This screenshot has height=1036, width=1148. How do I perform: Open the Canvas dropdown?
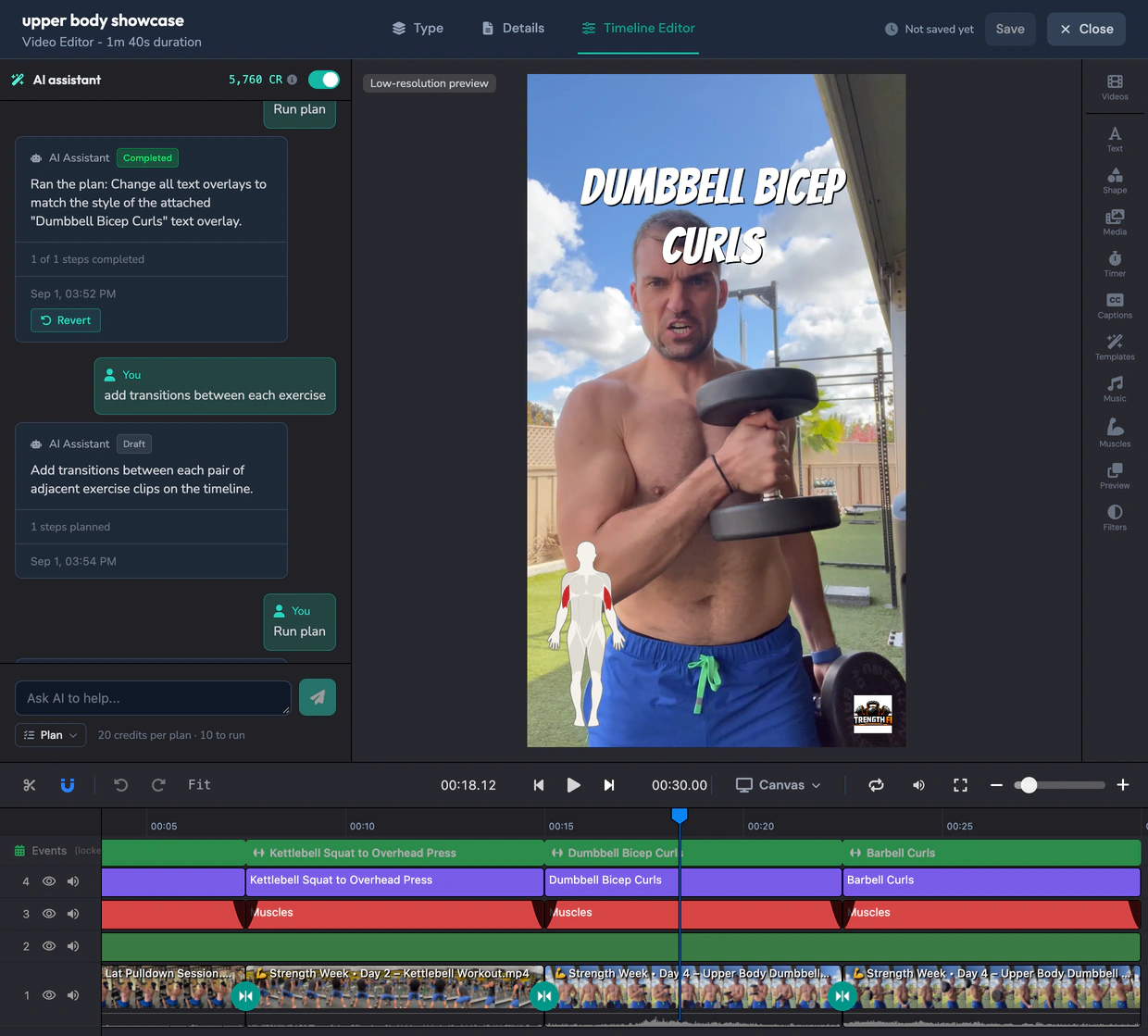tap(779, 785)
